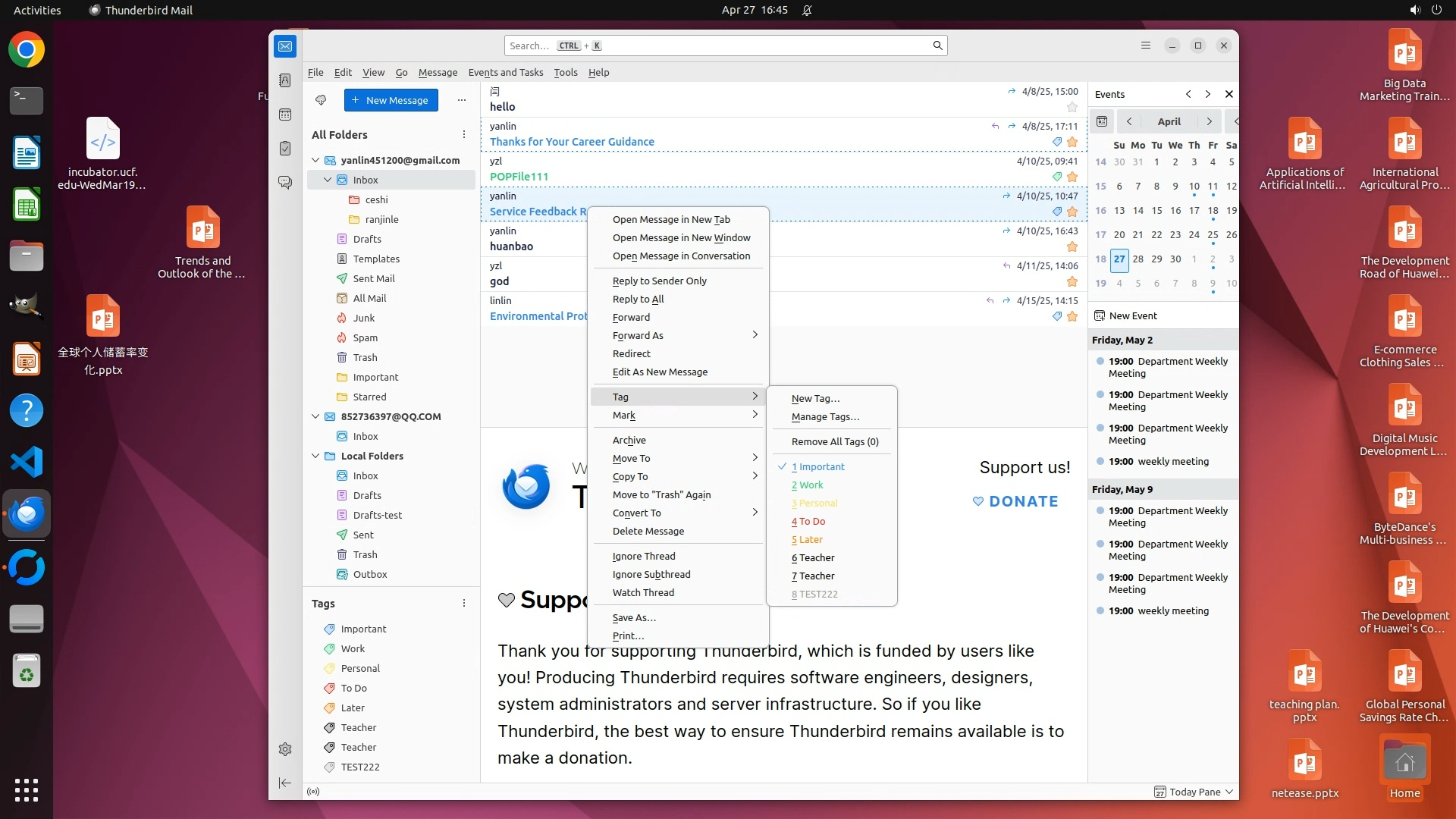Open the Thunderbird app menu hamburger icon
1456x819 pixels.
(x=1146, y=45)
